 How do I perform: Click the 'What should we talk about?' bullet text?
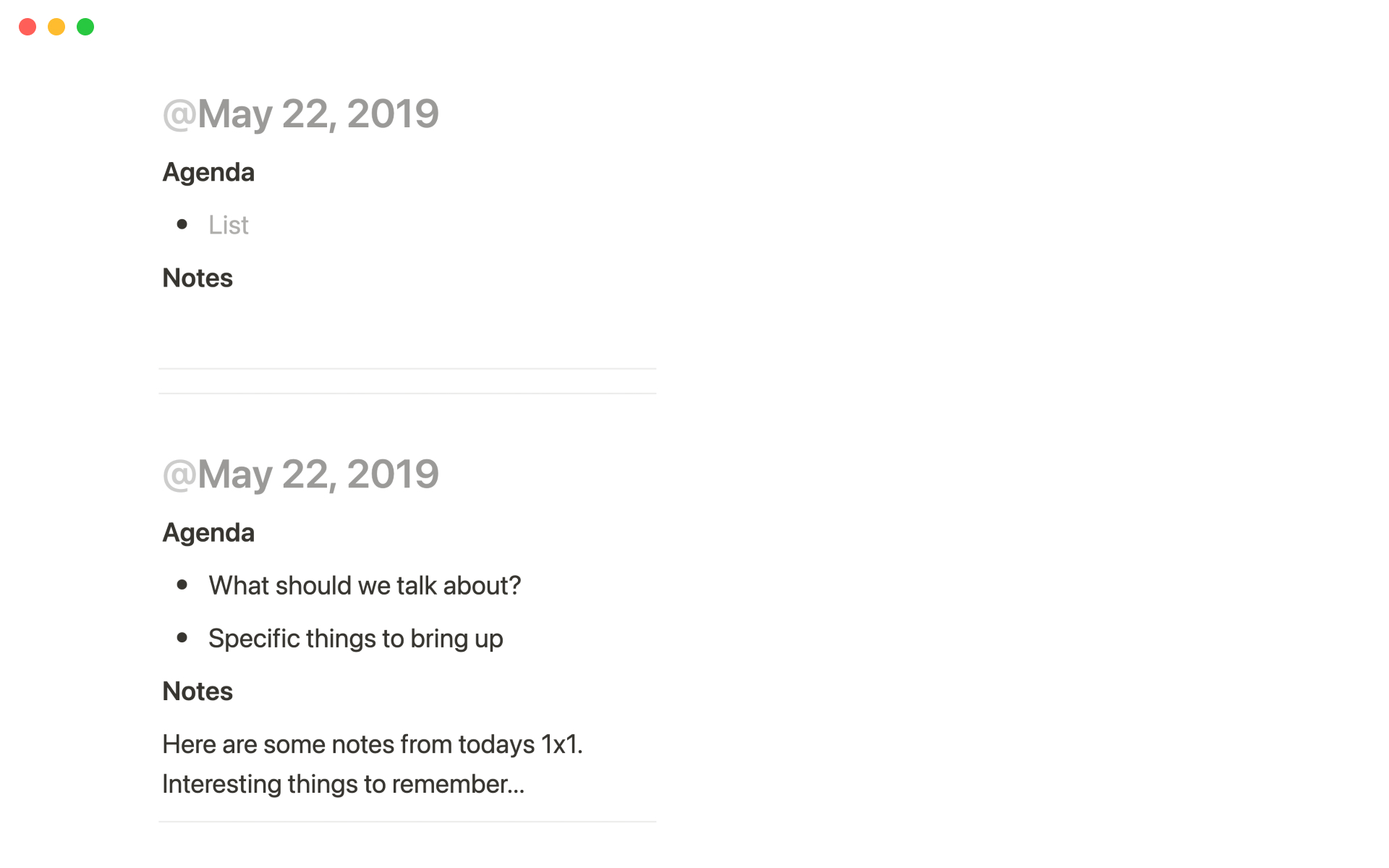pyautogui.click(x=365, y=585)
